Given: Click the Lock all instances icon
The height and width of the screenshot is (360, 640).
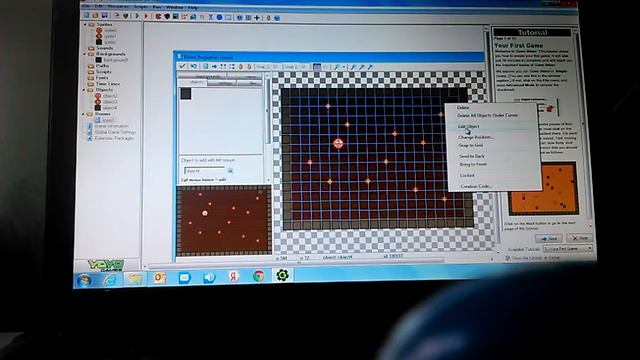Looking at the screenshot, I should point(240,67).
